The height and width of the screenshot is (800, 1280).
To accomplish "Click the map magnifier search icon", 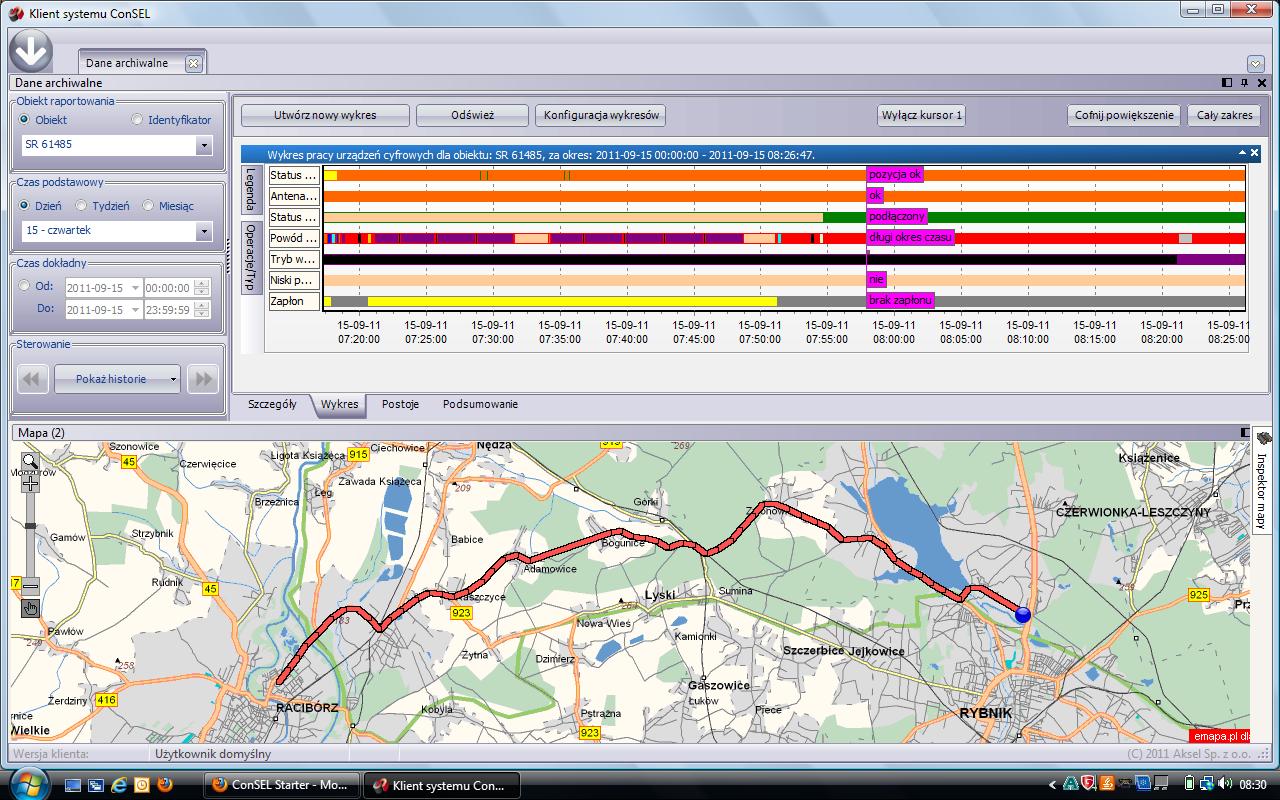I will pos(30,462).
